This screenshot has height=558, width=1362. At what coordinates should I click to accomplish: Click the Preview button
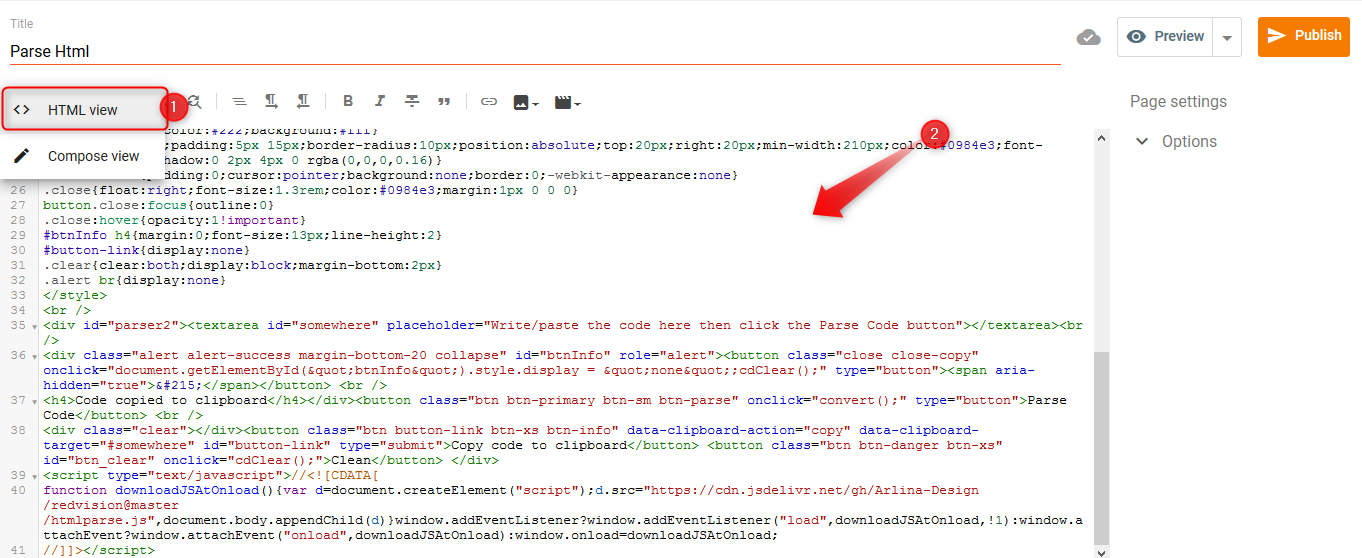[1165, 37]
